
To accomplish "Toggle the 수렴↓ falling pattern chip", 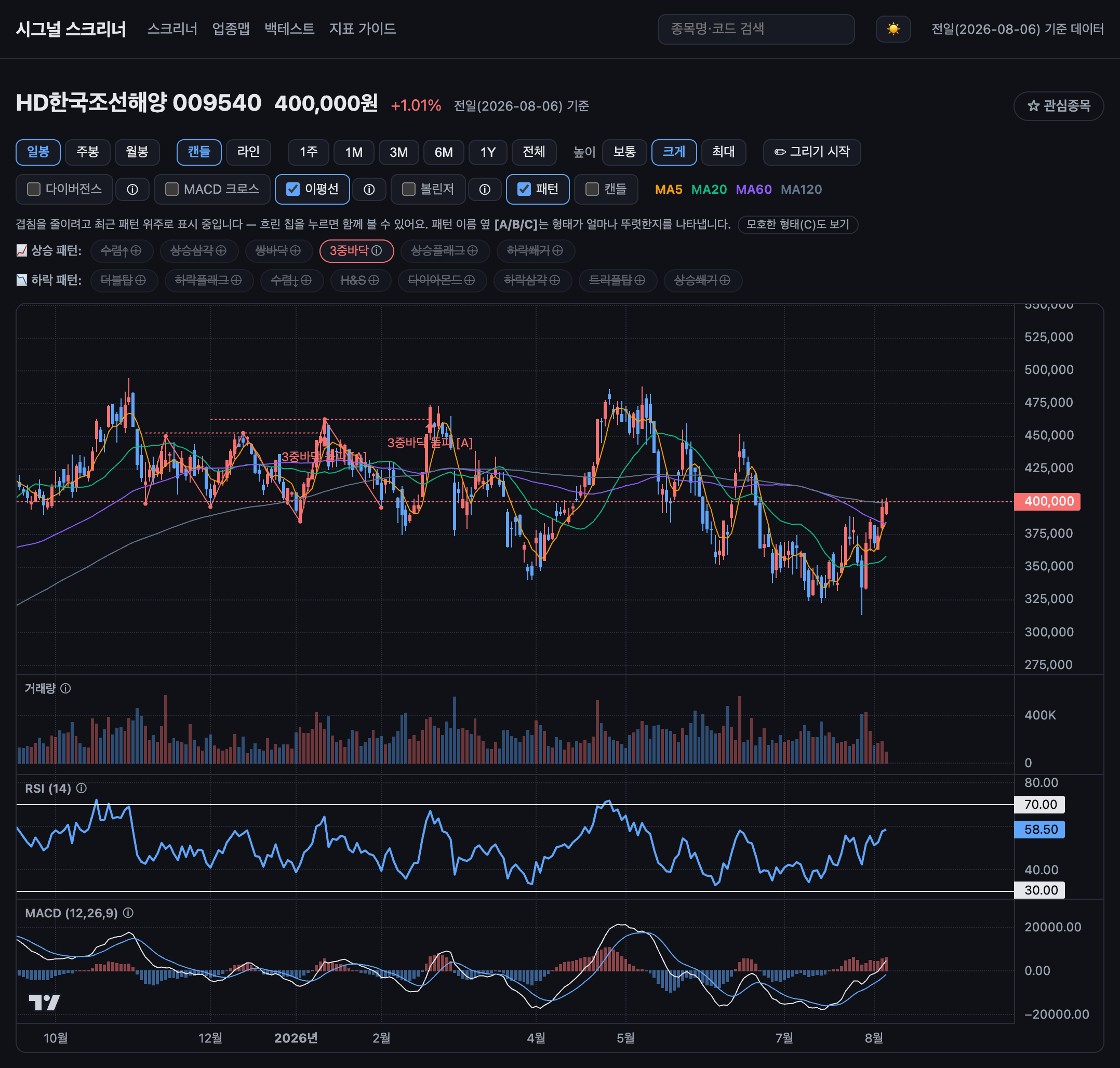I will [291, 280].
